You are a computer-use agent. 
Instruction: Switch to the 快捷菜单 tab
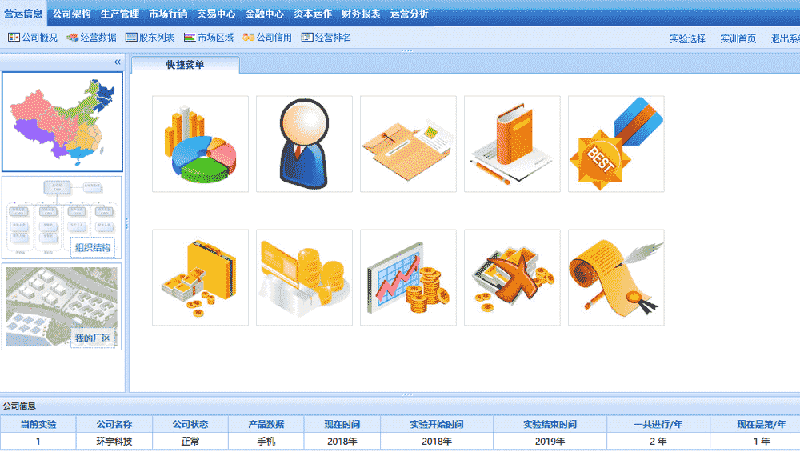(x=189, y=65)
